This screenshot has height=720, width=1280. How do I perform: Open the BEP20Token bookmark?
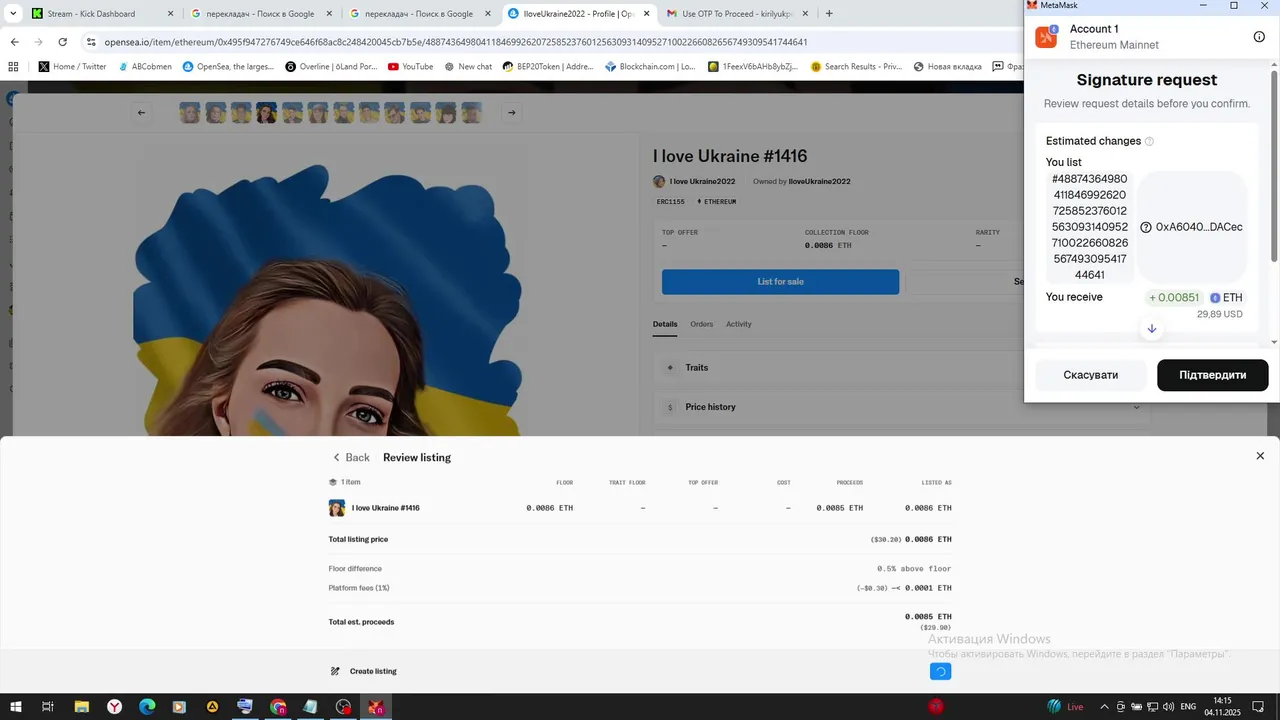tap(548, 67)
